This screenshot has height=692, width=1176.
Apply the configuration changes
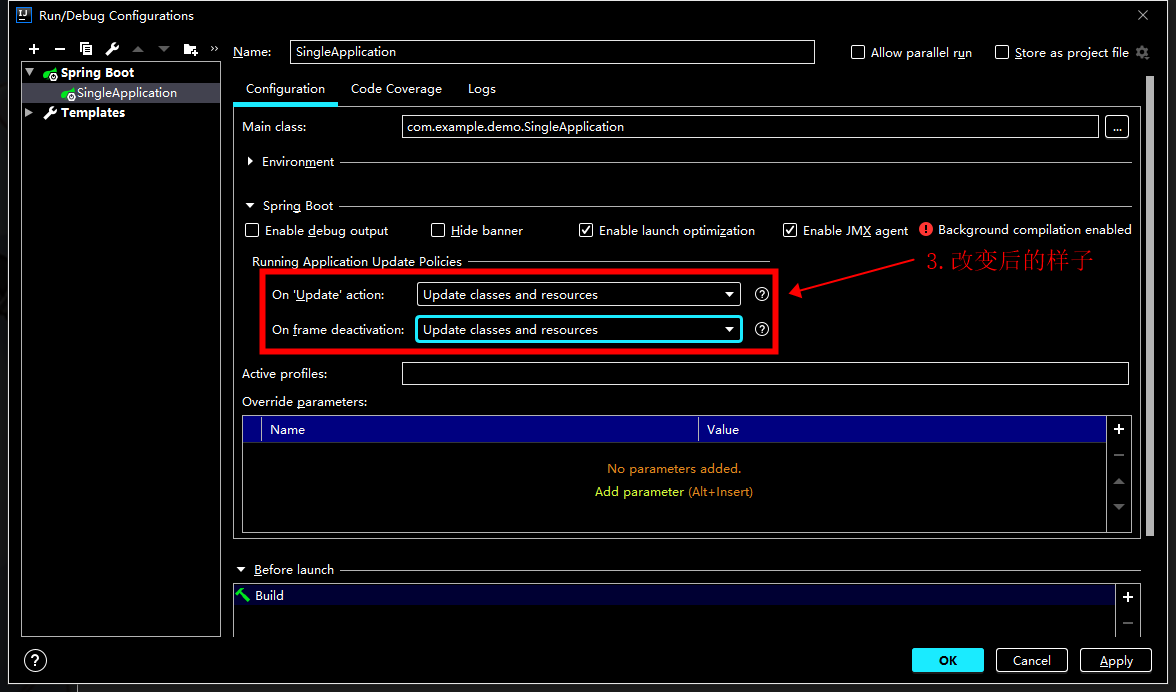pos(1116,661)
